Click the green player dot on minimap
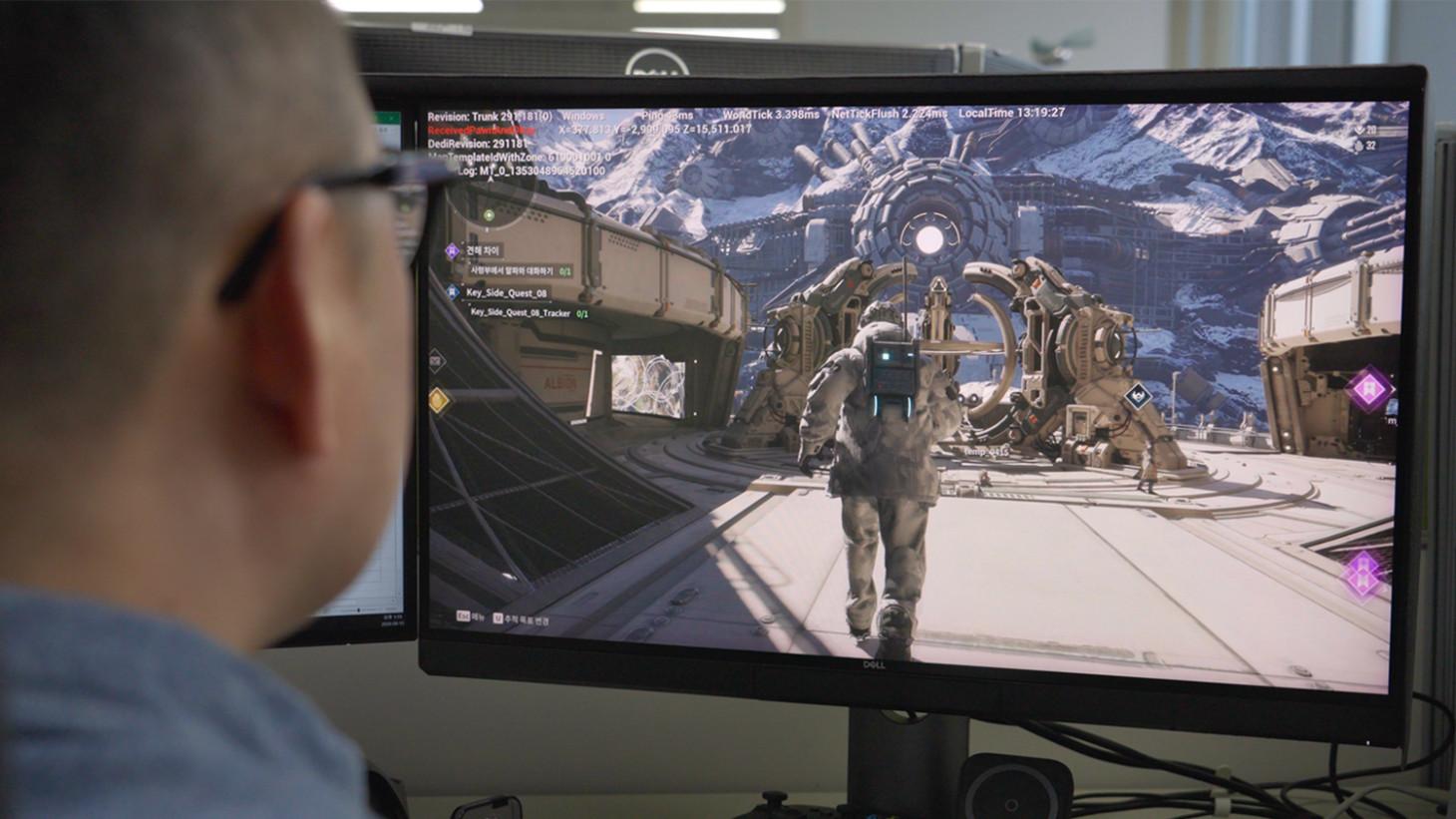Screen dimensions: 1456x819 point(489,214)
